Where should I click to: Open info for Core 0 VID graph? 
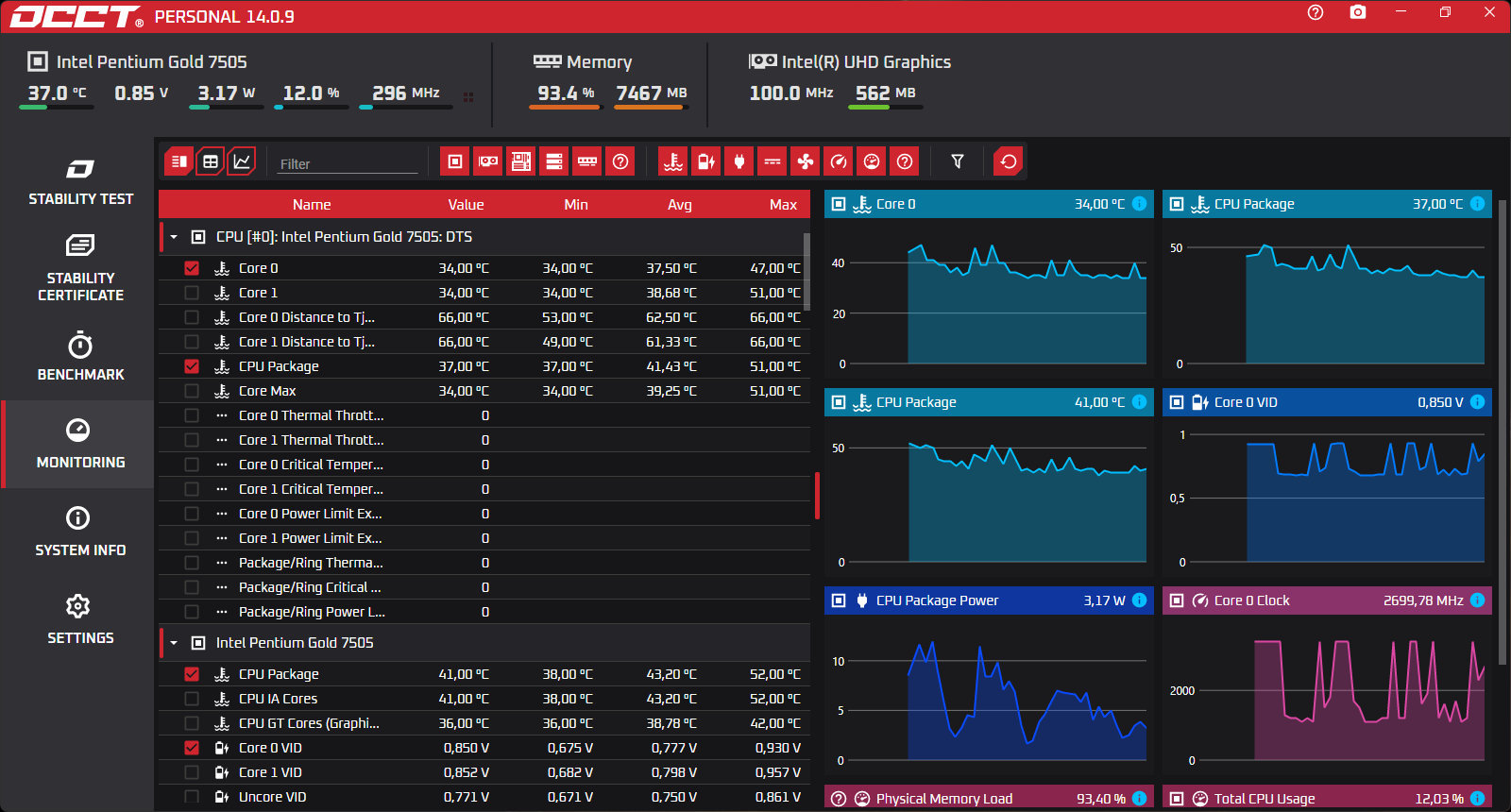(1478, 402)
